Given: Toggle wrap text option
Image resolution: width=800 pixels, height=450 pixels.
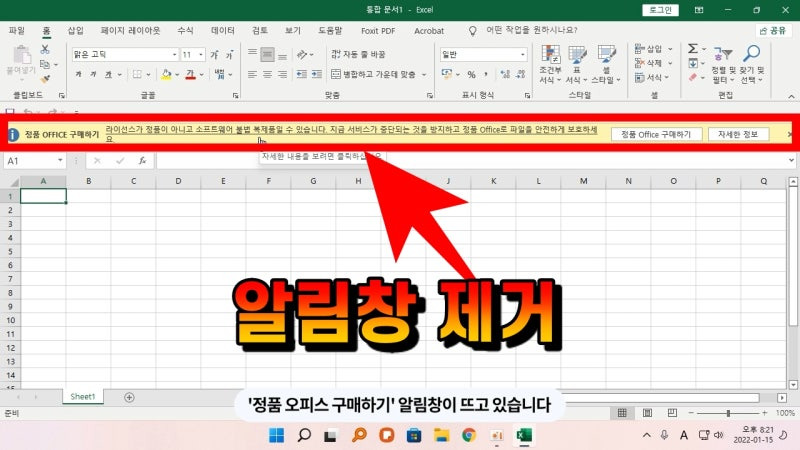Looking at the screenshot, I should tap(358, 54).
